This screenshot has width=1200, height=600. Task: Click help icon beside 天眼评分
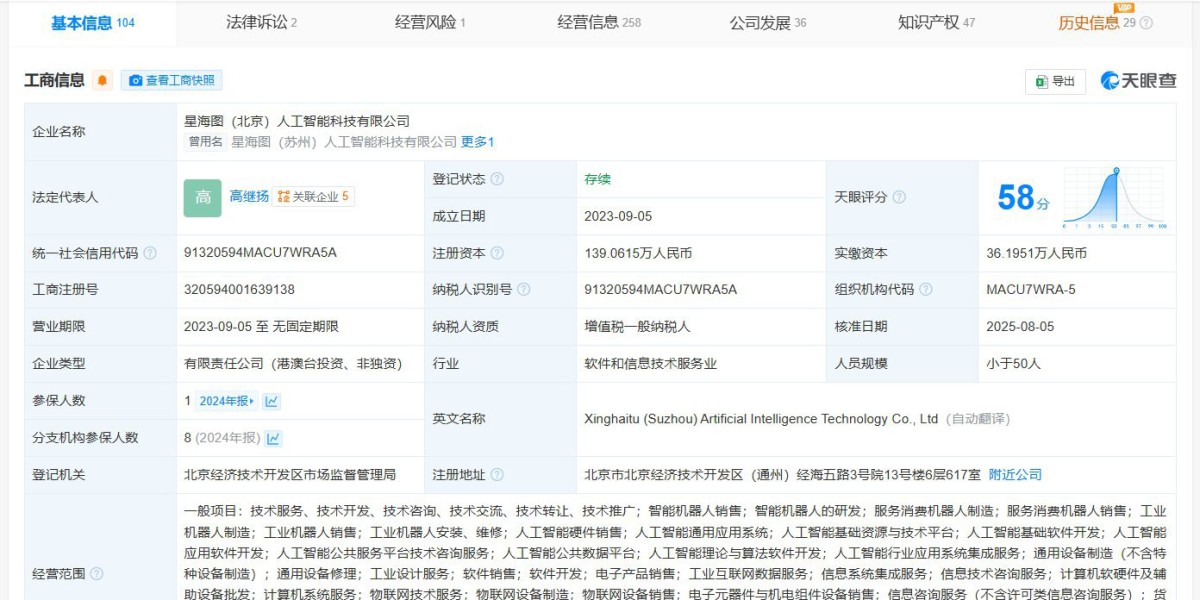click(899, 197)
